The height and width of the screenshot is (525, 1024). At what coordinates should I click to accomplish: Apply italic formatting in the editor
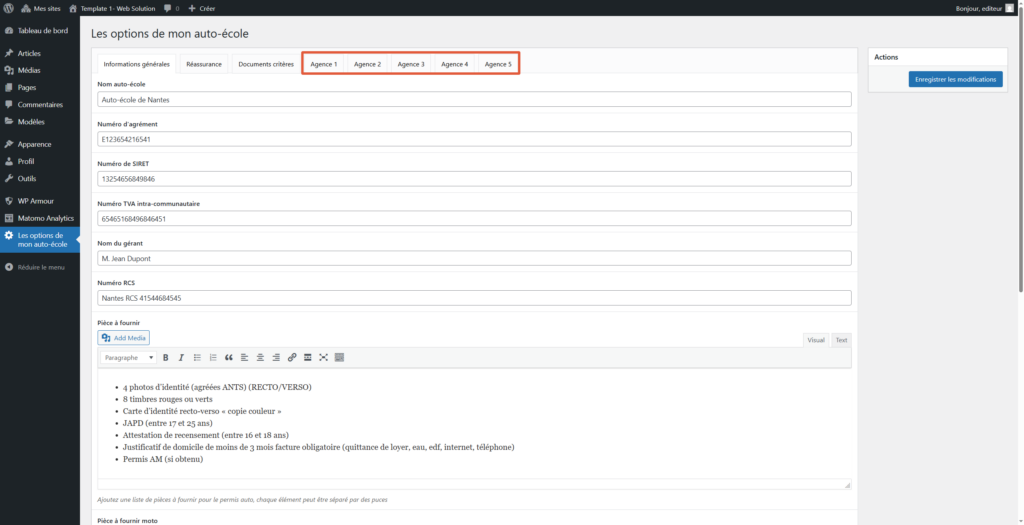tap(181, 357)
